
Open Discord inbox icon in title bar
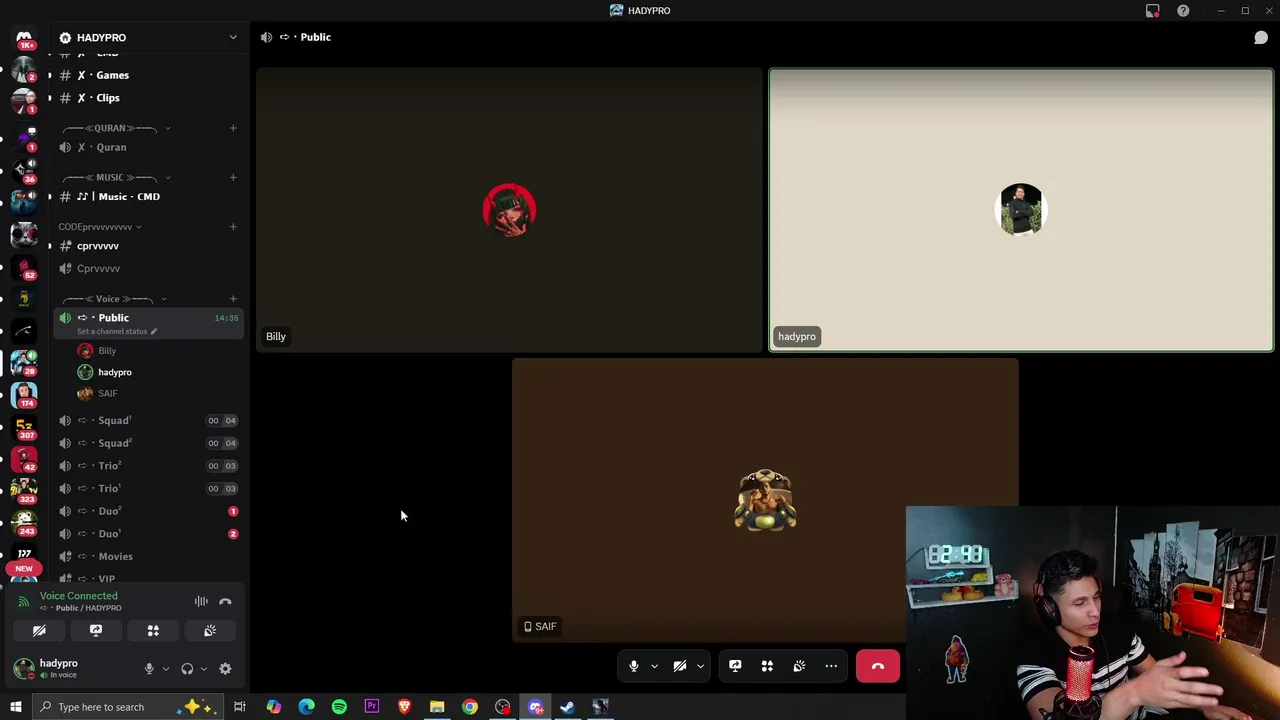point(1153,11)
